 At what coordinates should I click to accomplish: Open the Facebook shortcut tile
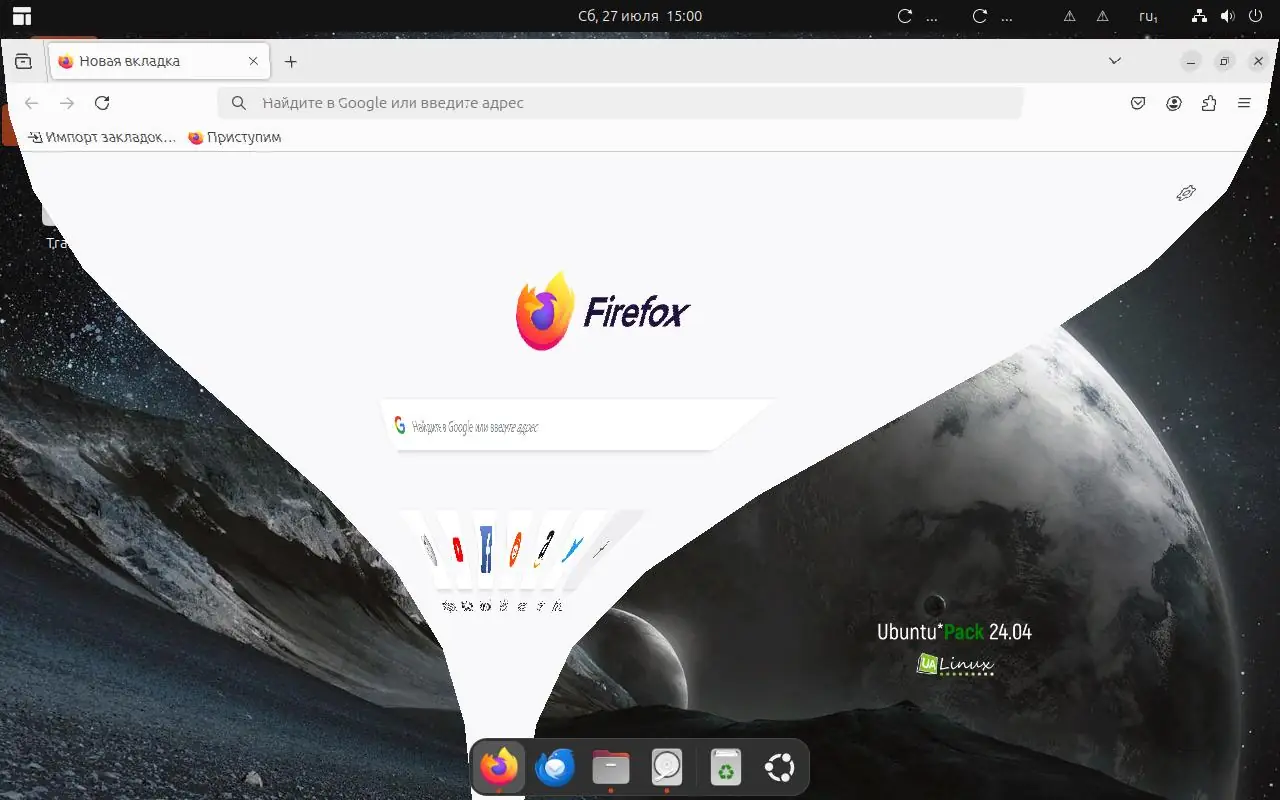tap(485, 550)
